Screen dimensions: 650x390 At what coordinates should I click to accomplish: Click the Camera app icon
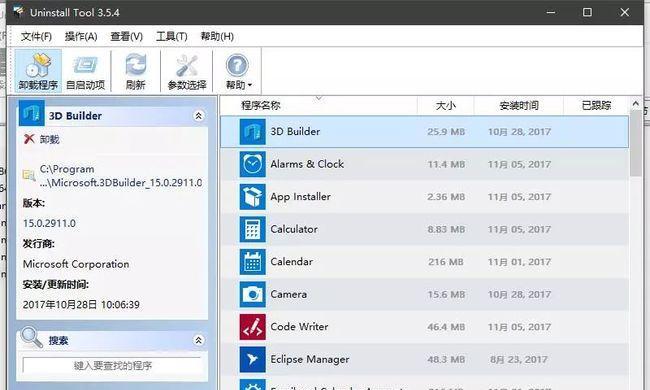252,294
